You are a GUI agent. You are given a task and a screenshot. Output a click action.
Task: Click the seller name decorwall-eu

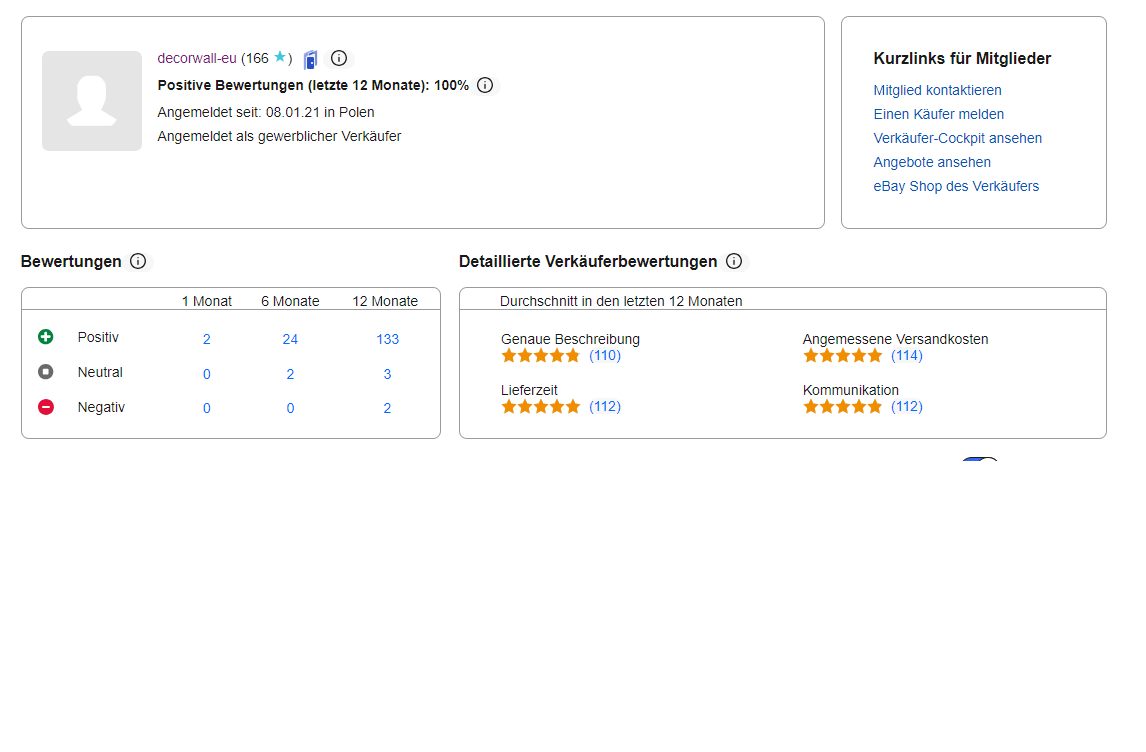click(196, 58)
